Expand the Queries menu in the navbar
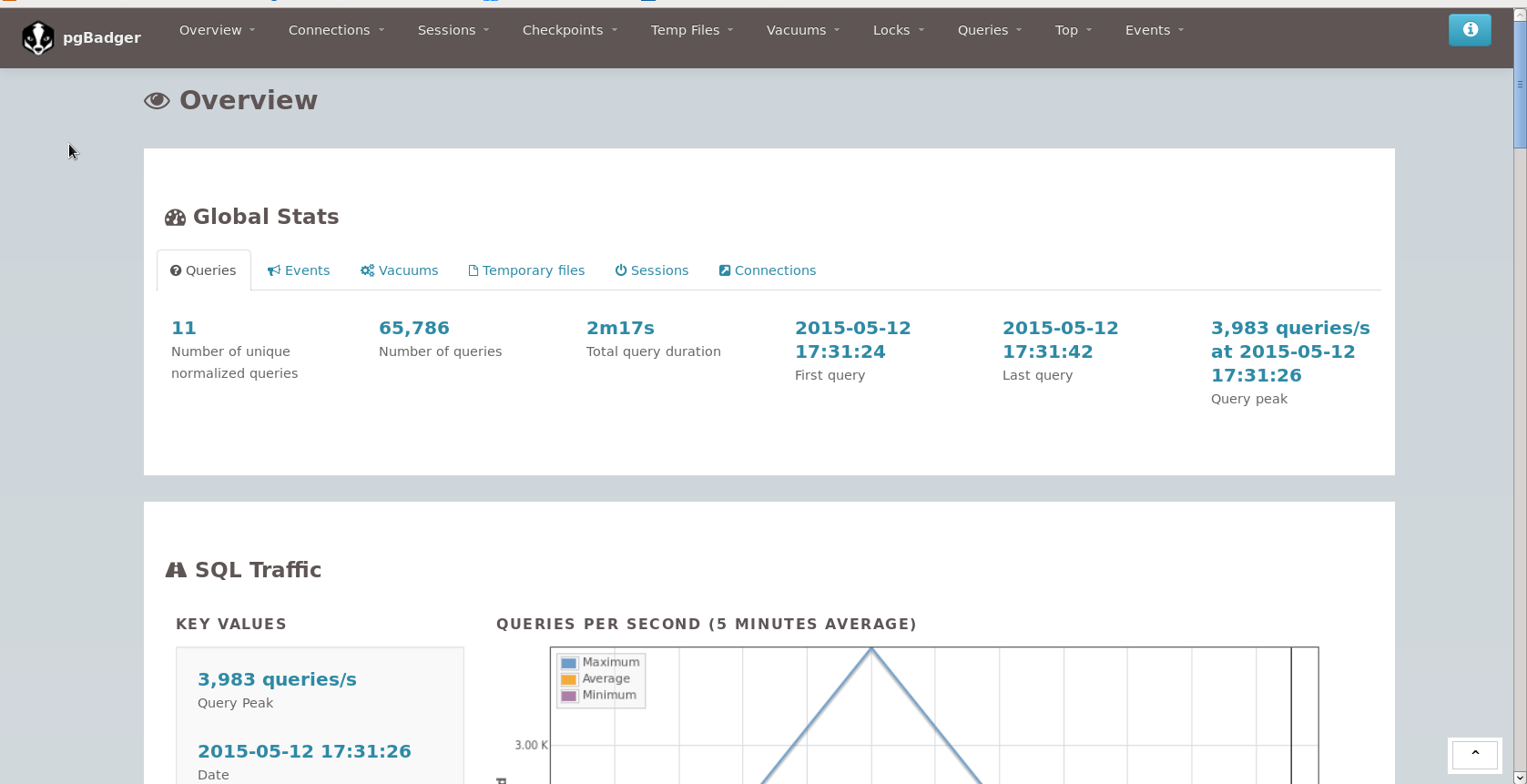The height and width of the screenshot is (784, 1527). [989, 30]
